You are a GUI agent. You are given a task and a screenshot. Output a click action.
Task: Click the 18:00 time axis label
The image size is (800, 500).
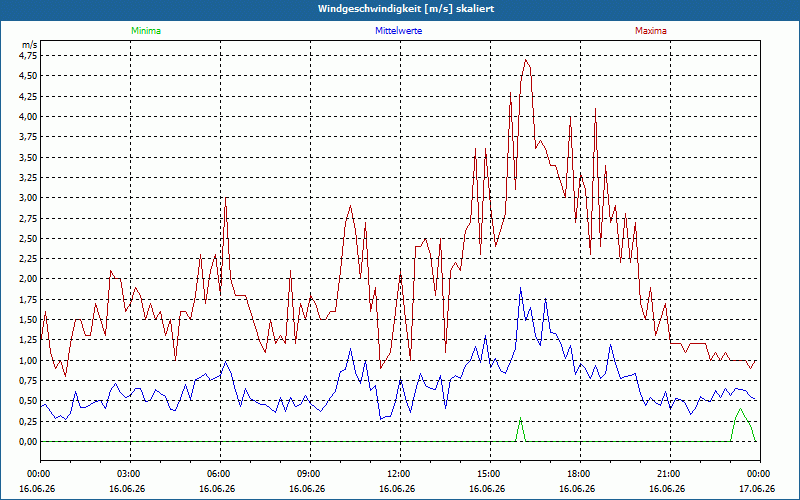point(580,474)
